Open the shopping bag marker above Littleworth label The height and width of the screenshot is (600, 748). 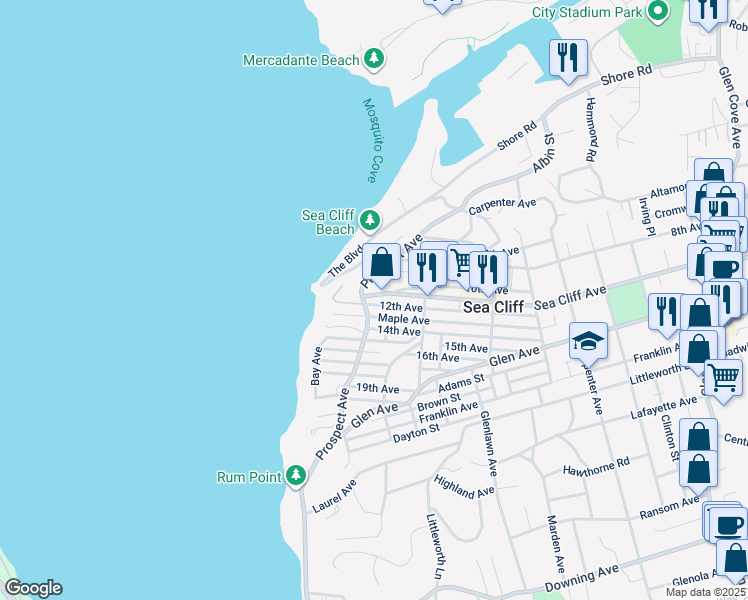tap(698, 350)
